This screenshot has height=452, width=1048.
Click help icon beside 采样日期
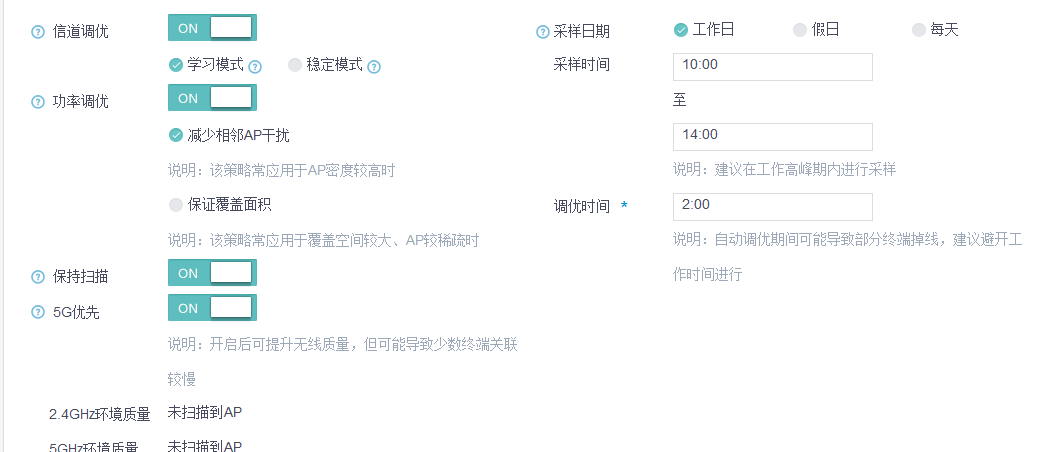(543, 32)
